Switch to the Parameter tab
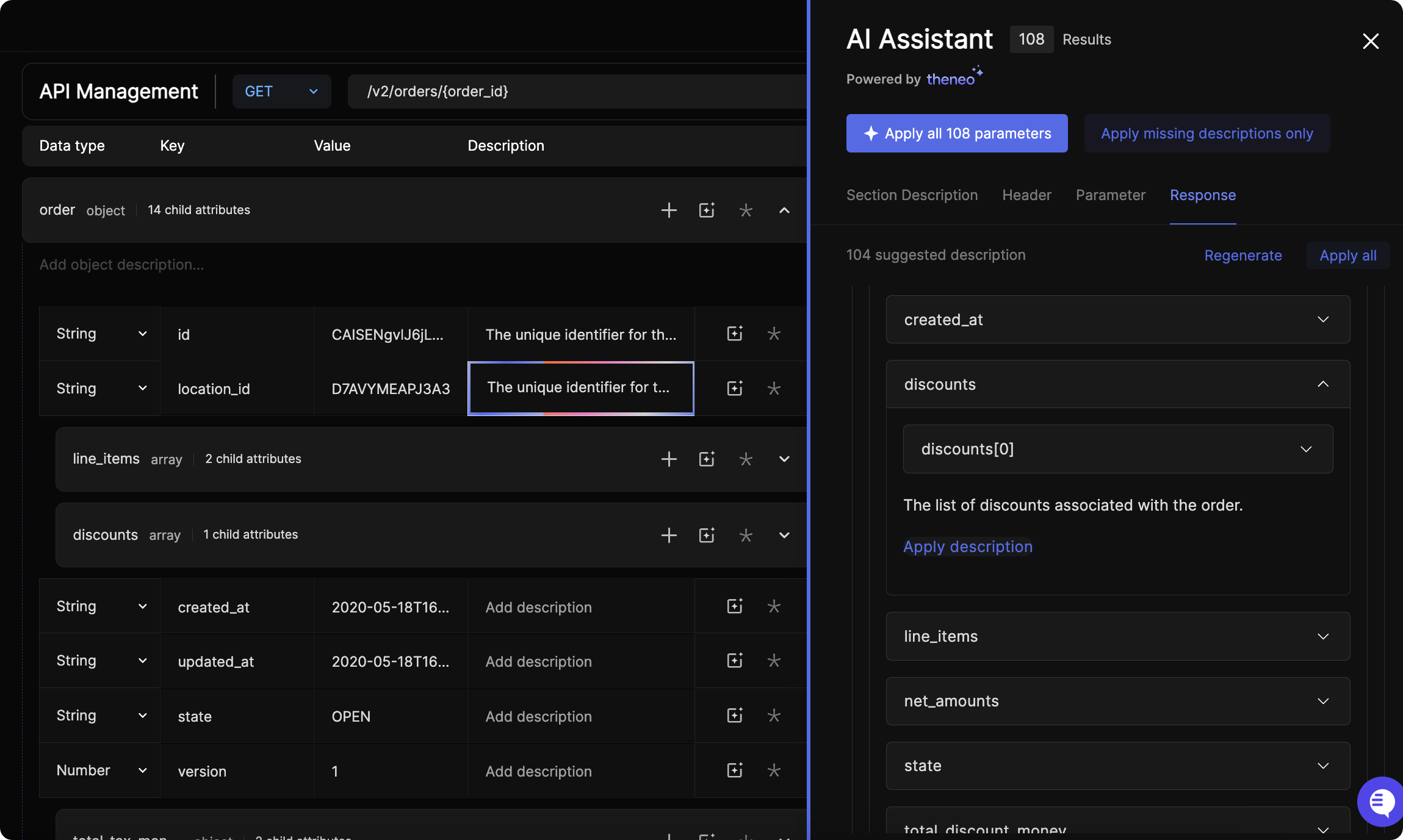This screenshot has height=840, width=1403. [1110, 195]
